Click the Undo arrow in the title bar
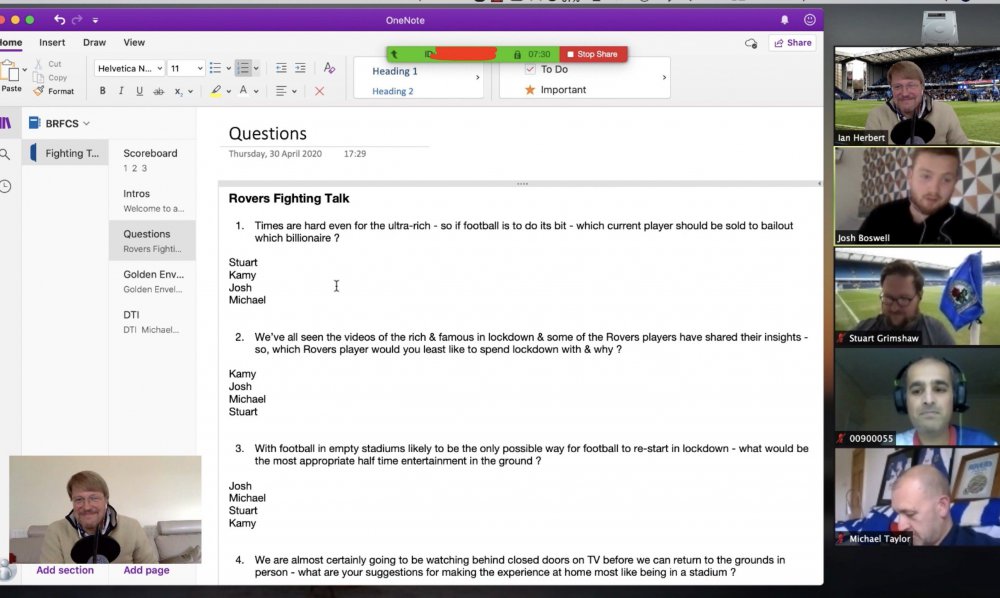 (x=59, y=20)
